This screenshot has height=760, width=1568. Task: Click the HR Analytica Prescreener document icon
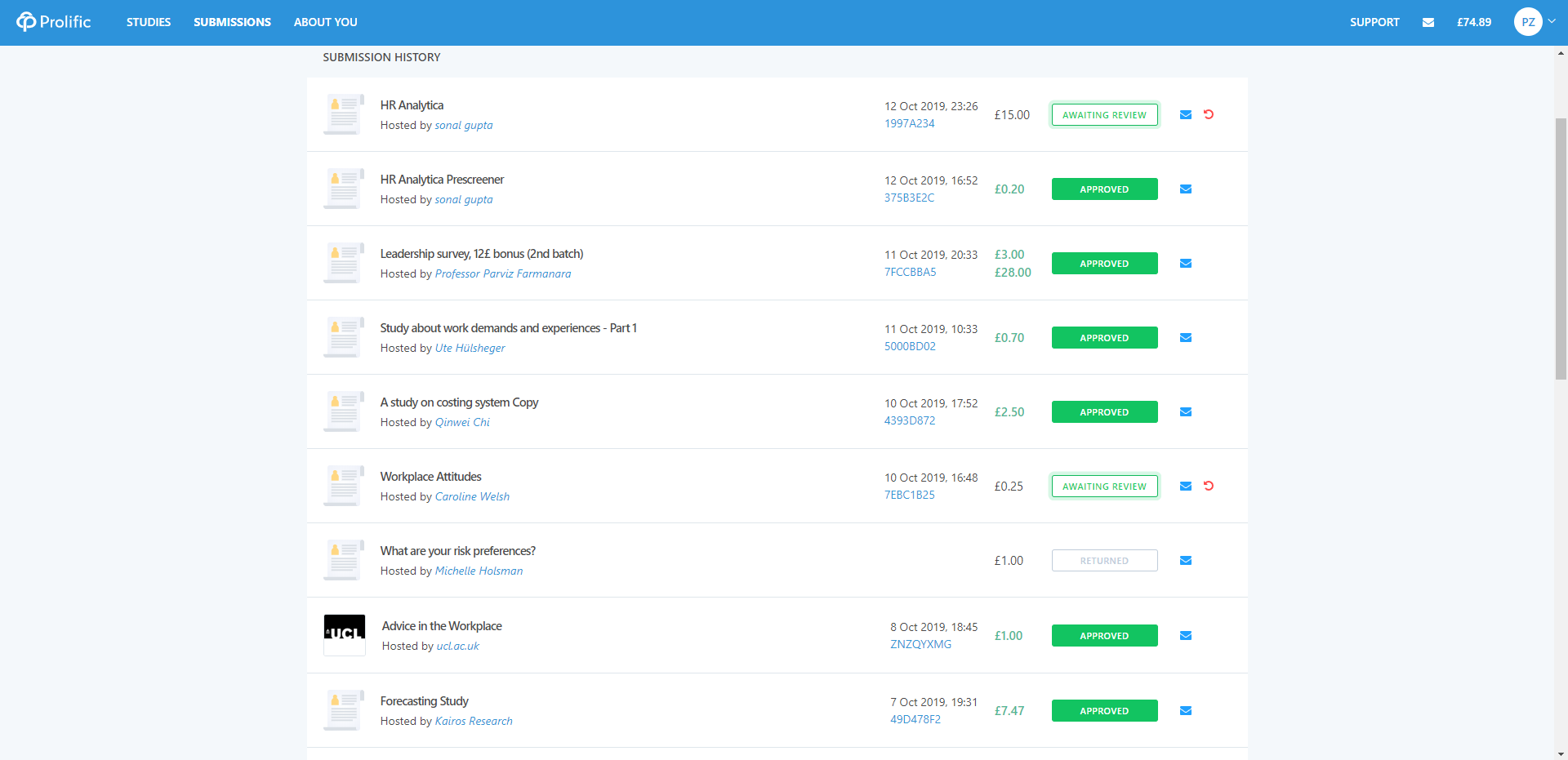[x=345, y=189]
